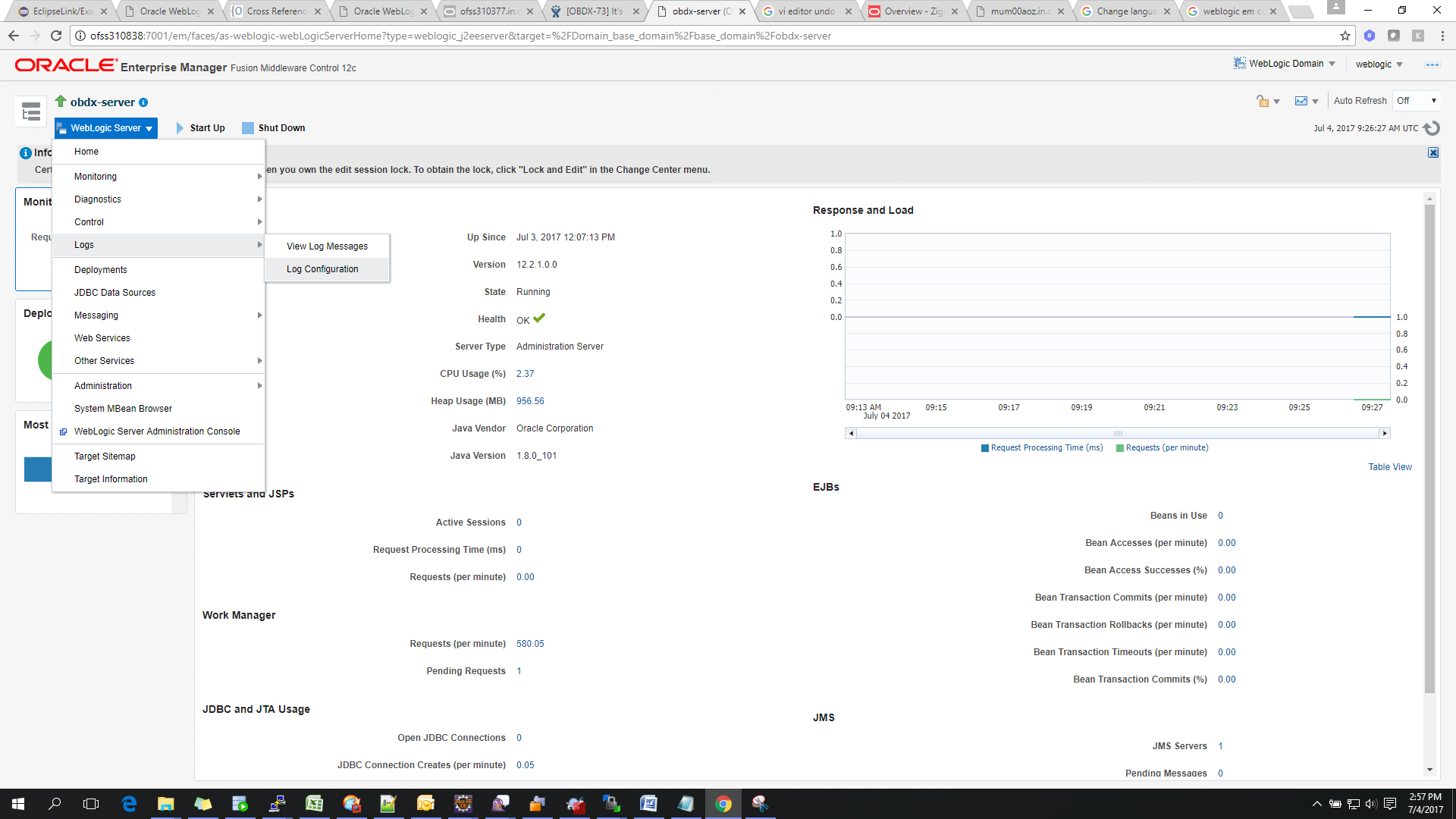Image resolution: width=1456 pixels, height=819 pixels.
Task: Click the Start Up button
Action: pos(201,128)
